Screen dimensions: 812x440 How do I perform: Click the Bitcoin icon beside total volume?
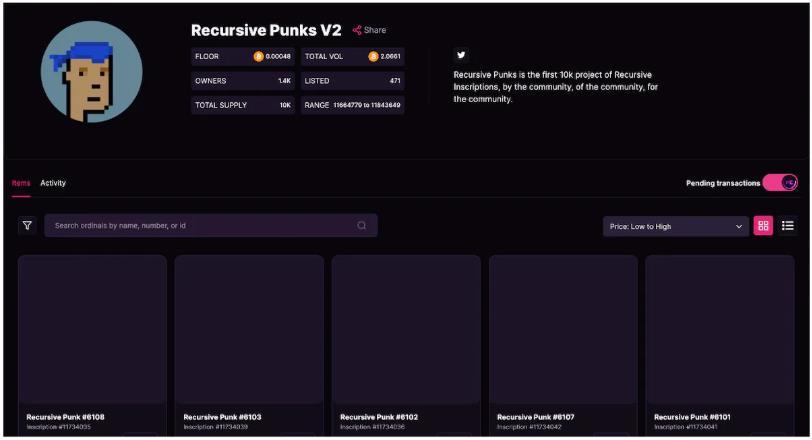click(373, 57)
